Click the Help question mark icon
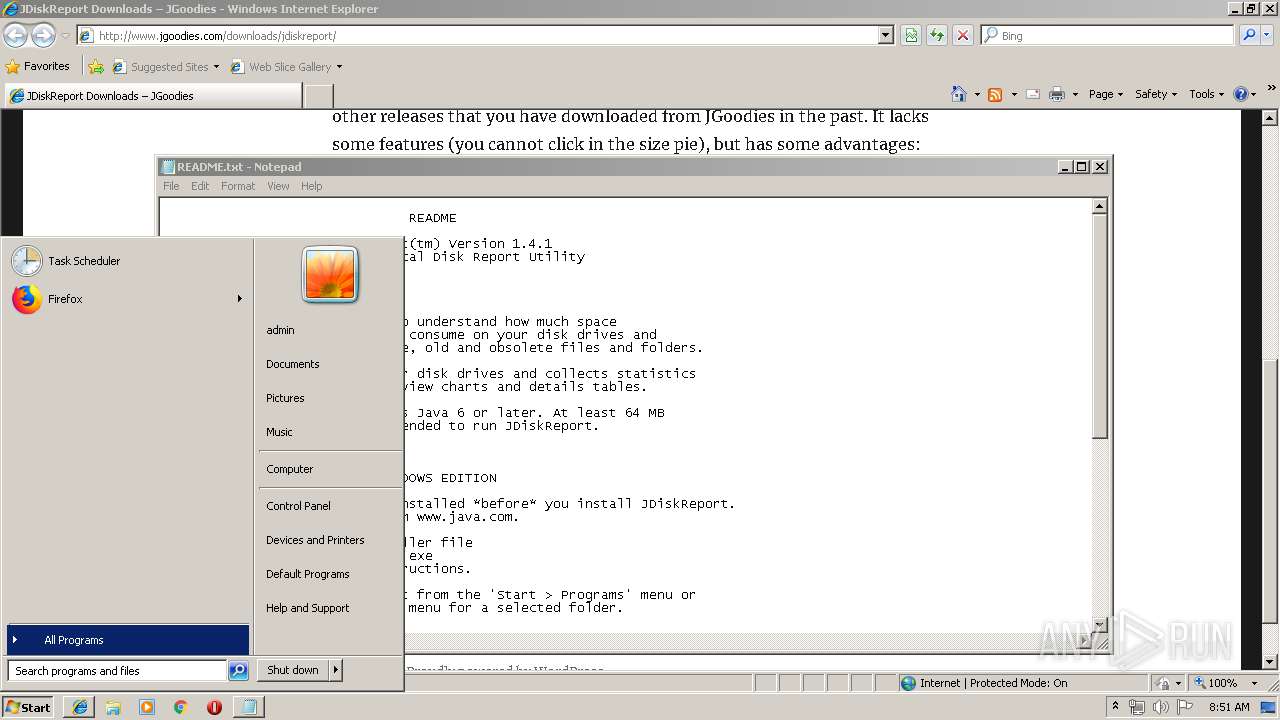Screen dimensions: 1280x720 point(1241,94)
